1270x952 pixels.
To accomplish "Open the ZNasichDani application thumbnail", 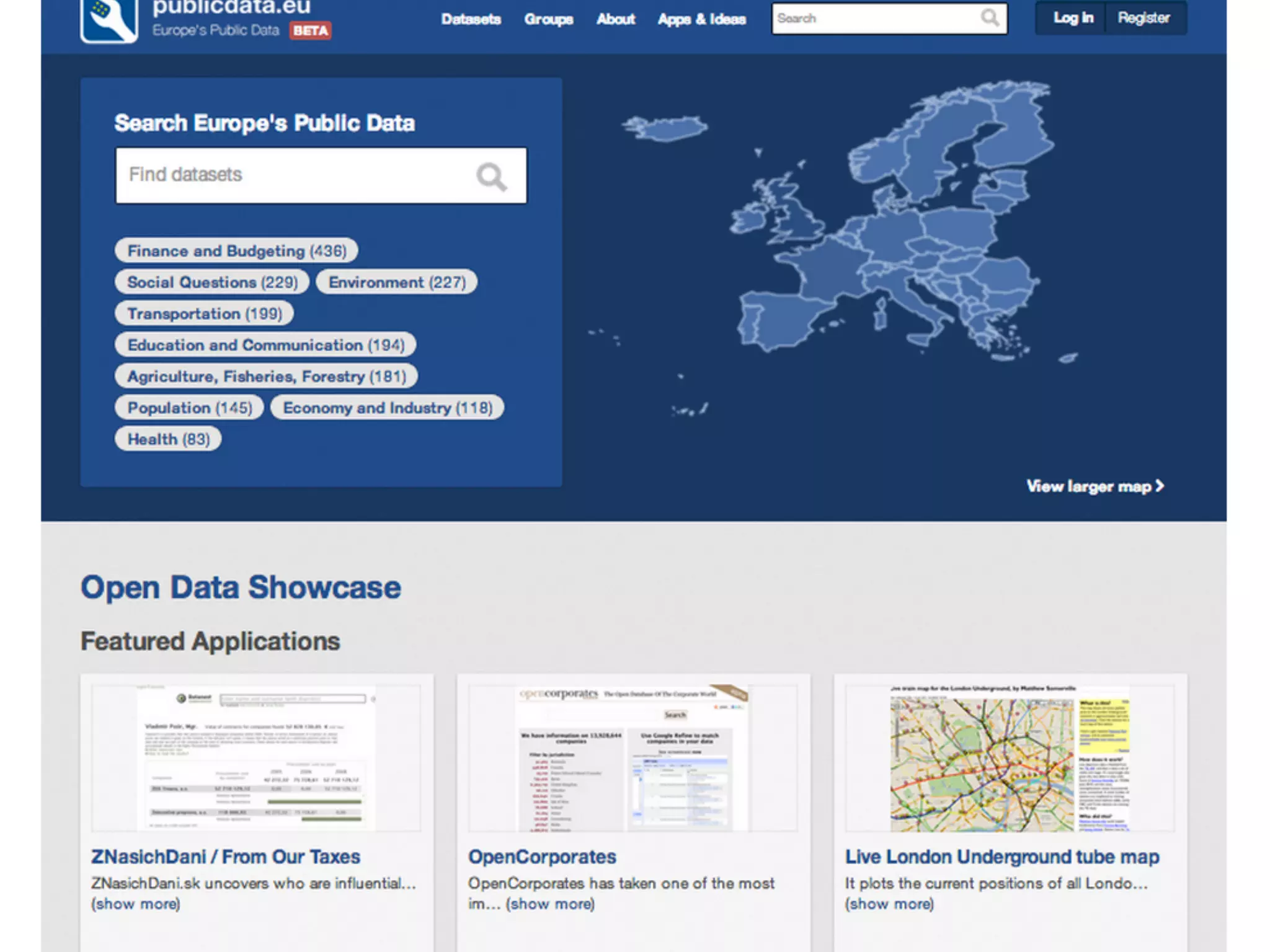I will click(x=256, y=757).
